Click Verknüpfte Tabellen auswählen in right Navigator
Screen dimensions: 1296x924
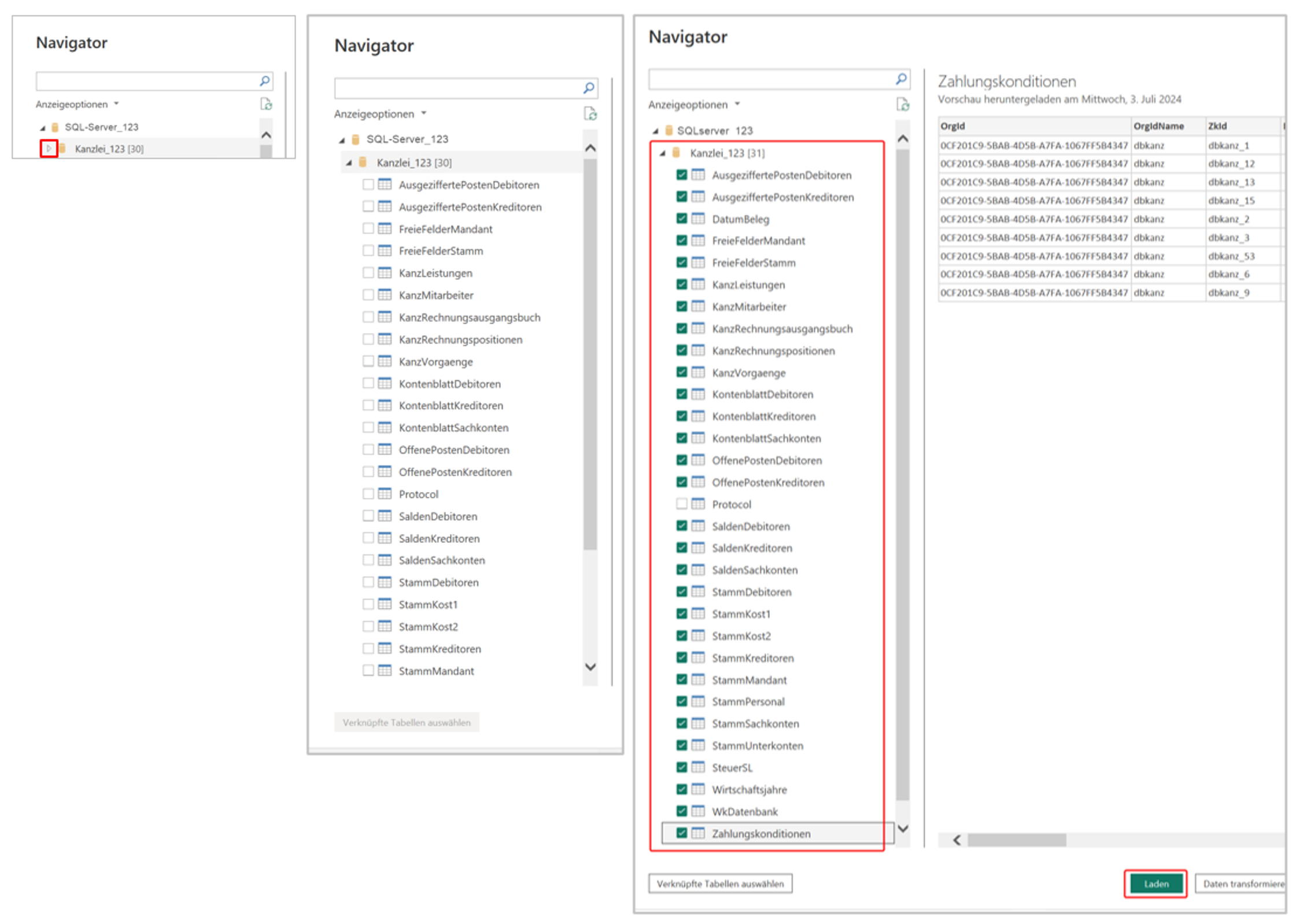[720, 883]
